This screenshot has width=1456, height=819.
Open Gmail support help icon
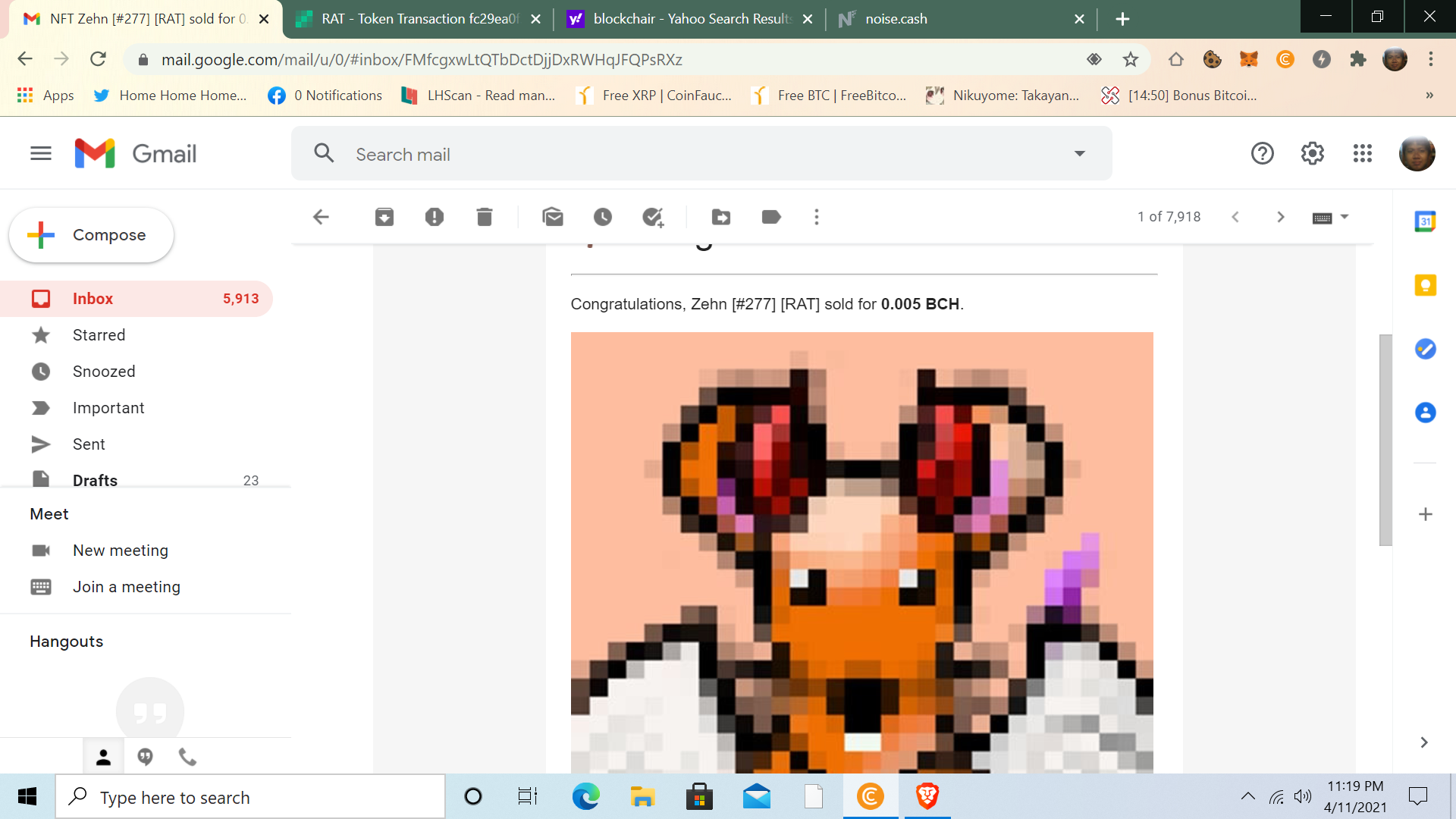(1263, 154)
